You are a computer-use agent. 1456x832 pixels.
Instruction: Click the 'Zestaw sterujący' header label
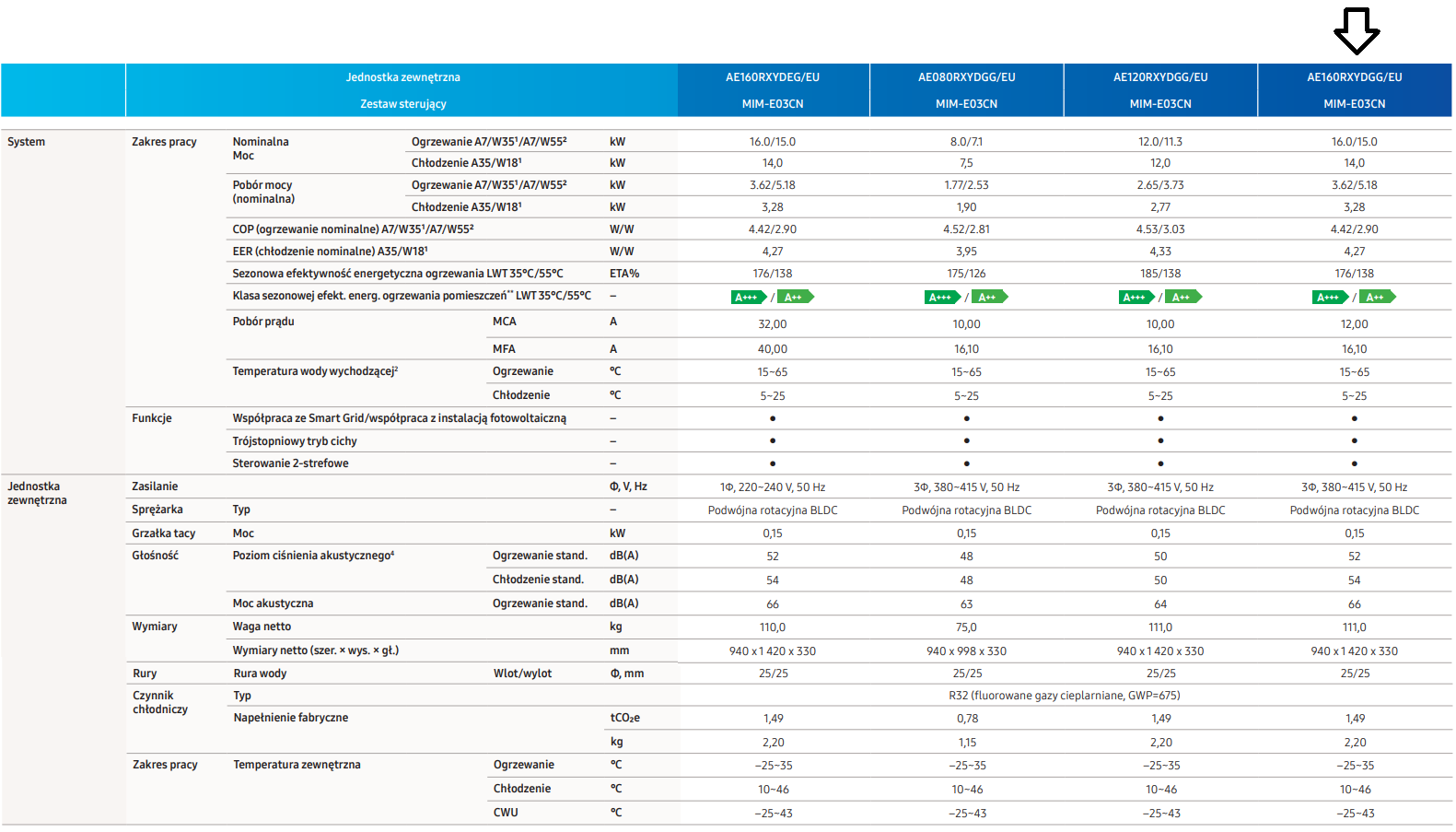(x=403, y=104)
